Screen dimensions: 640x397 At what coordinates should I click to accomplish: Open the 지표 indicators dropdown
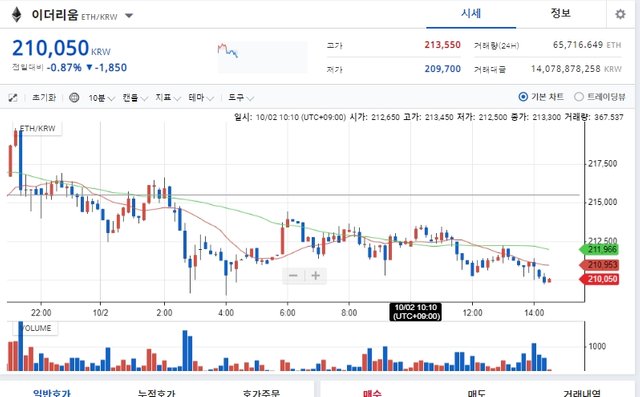pos(168,98)
